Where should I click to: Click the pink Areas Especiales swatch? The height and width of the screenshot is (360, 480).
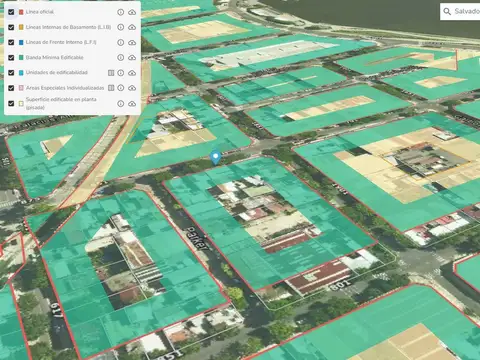(x=21, y=88)
